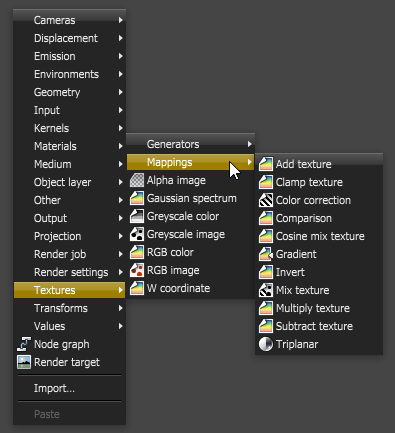
Task: Expand the Displacement submenu arrow
Action: 120,38
